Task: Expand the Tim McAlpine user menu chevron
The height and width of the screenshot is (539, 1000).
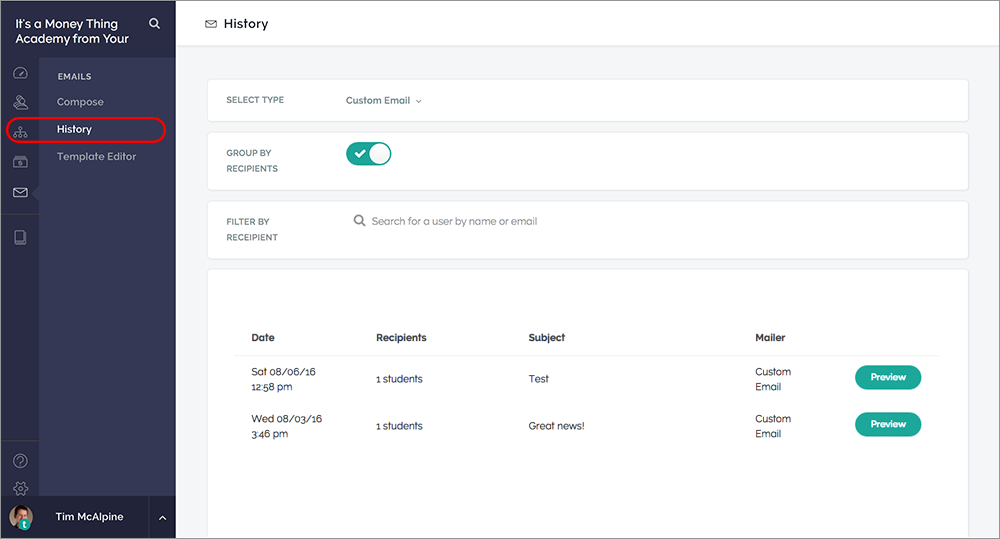Action: click(x=162, y=517)
